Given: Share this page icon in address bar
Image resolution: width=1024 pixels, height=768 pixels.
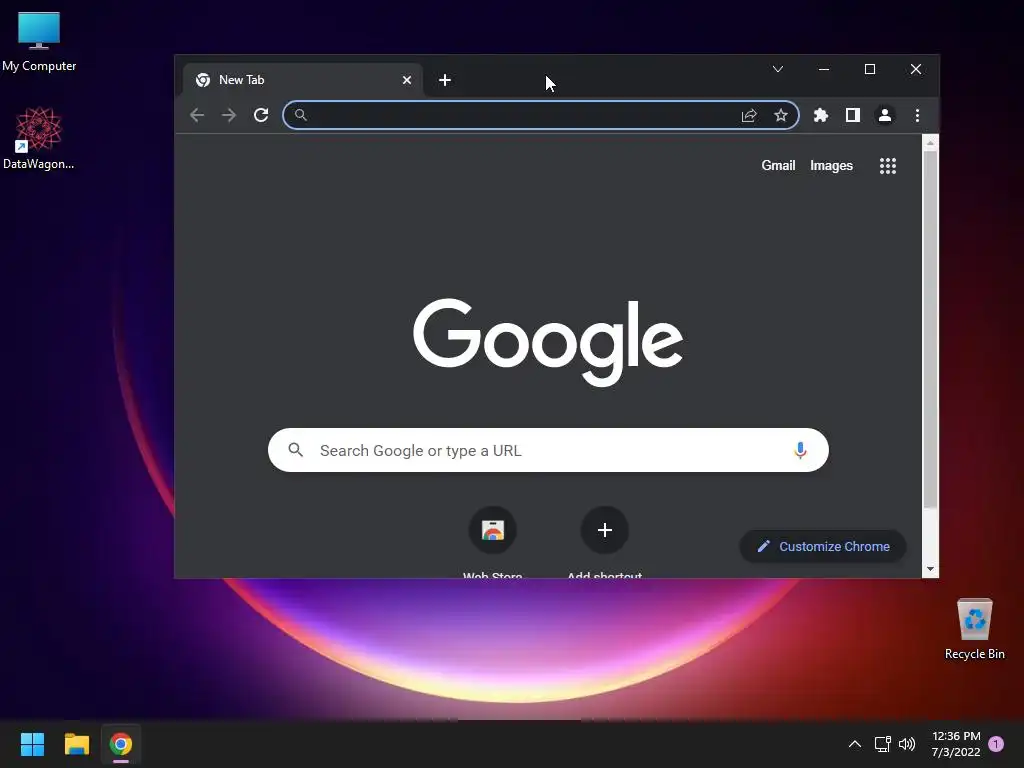Looking at the screenshot, I should click(749, 115).
